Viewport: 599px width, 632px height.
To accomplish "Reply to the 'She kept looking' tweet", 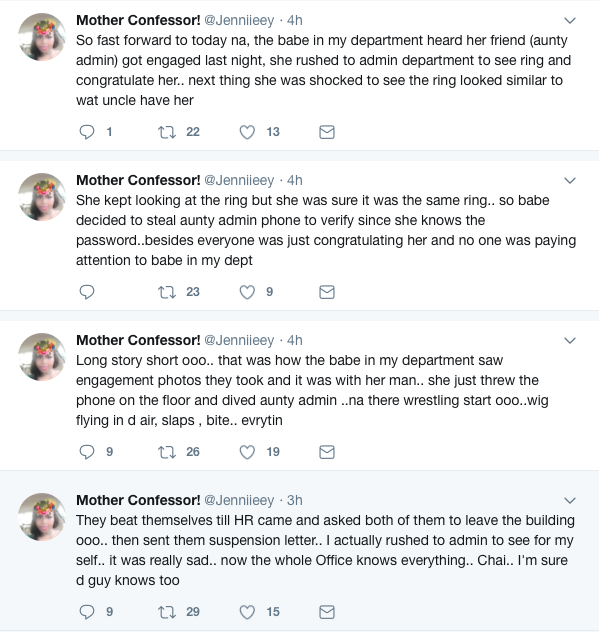I will coord(87,292).
